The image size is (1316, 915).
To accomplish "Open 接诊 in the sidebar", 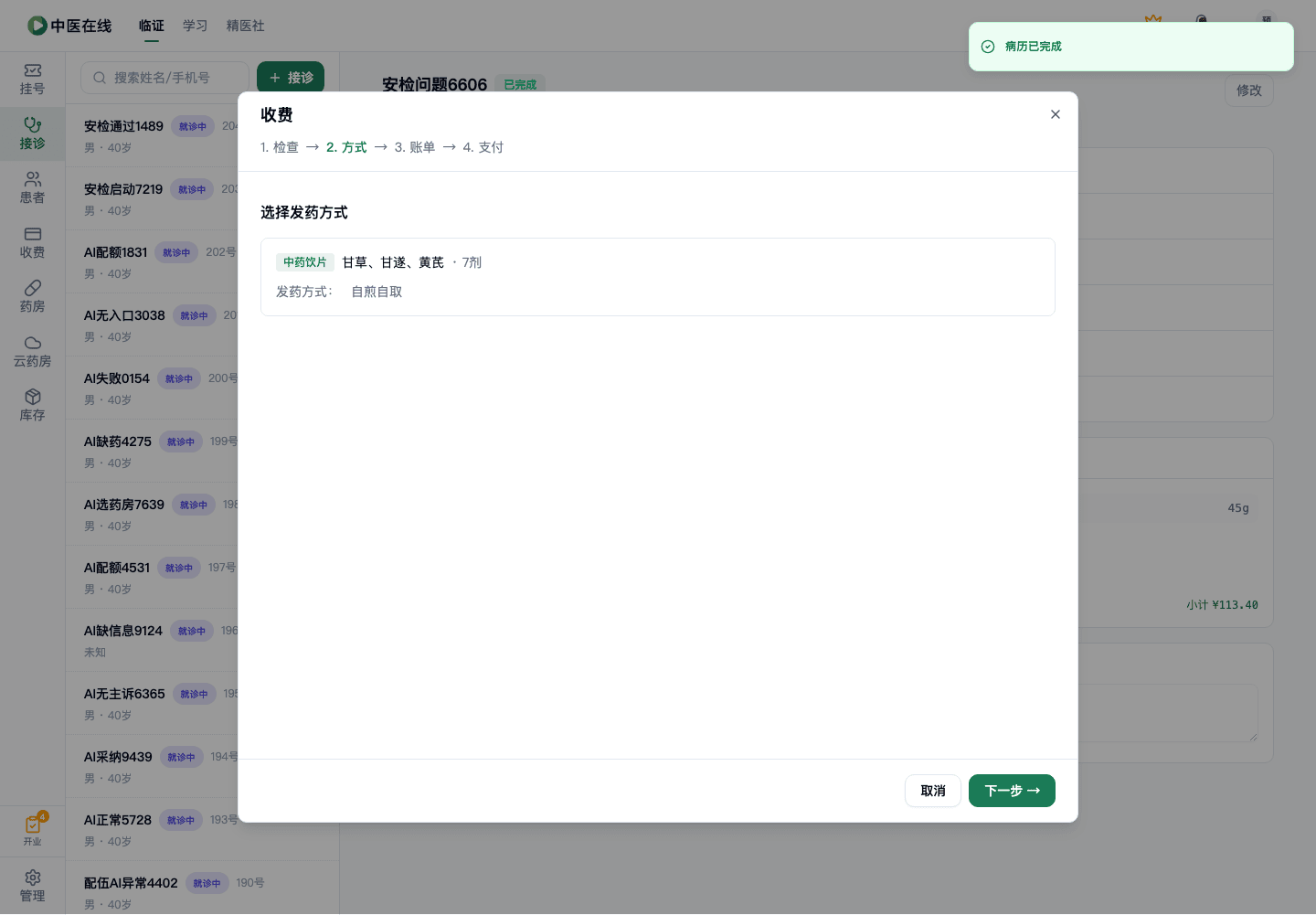I will (x=33, y=133).
